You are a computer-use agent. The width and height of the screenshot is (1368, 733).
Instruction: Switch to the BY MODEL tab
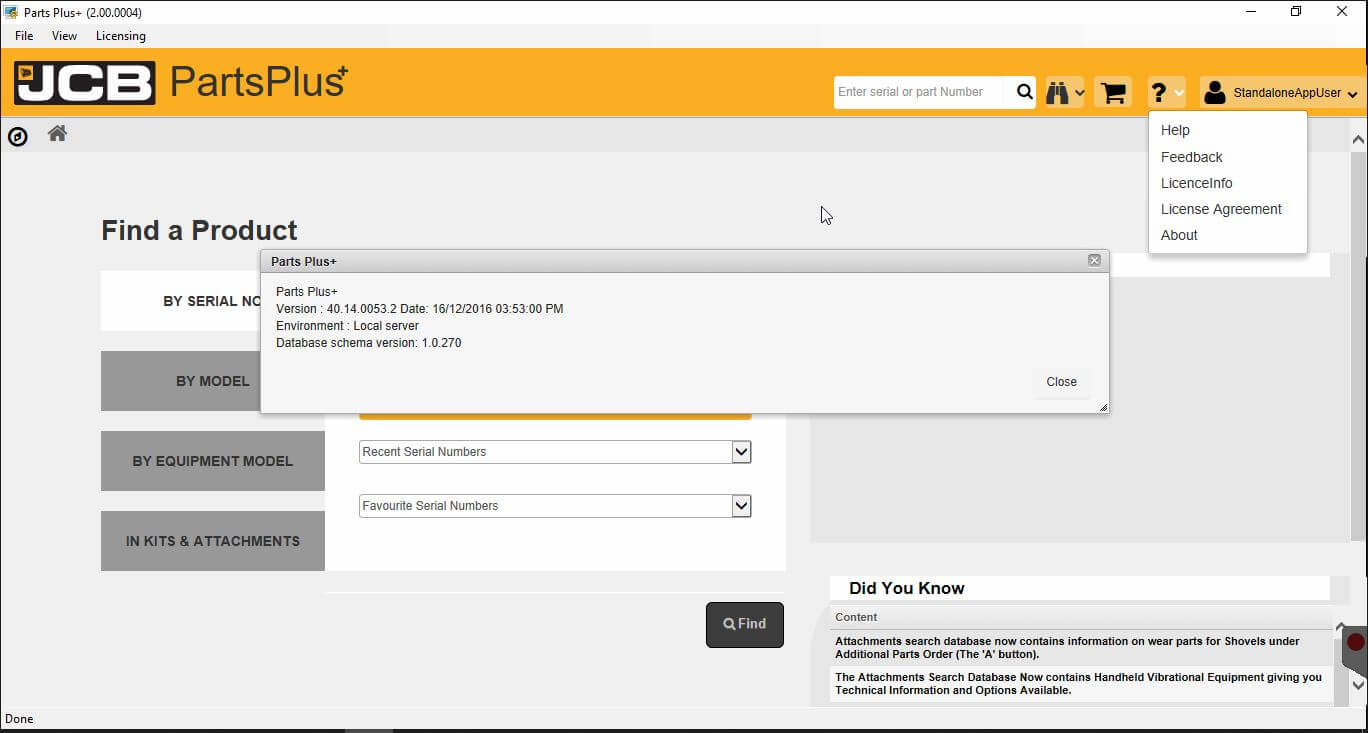(x=212, y=381)
